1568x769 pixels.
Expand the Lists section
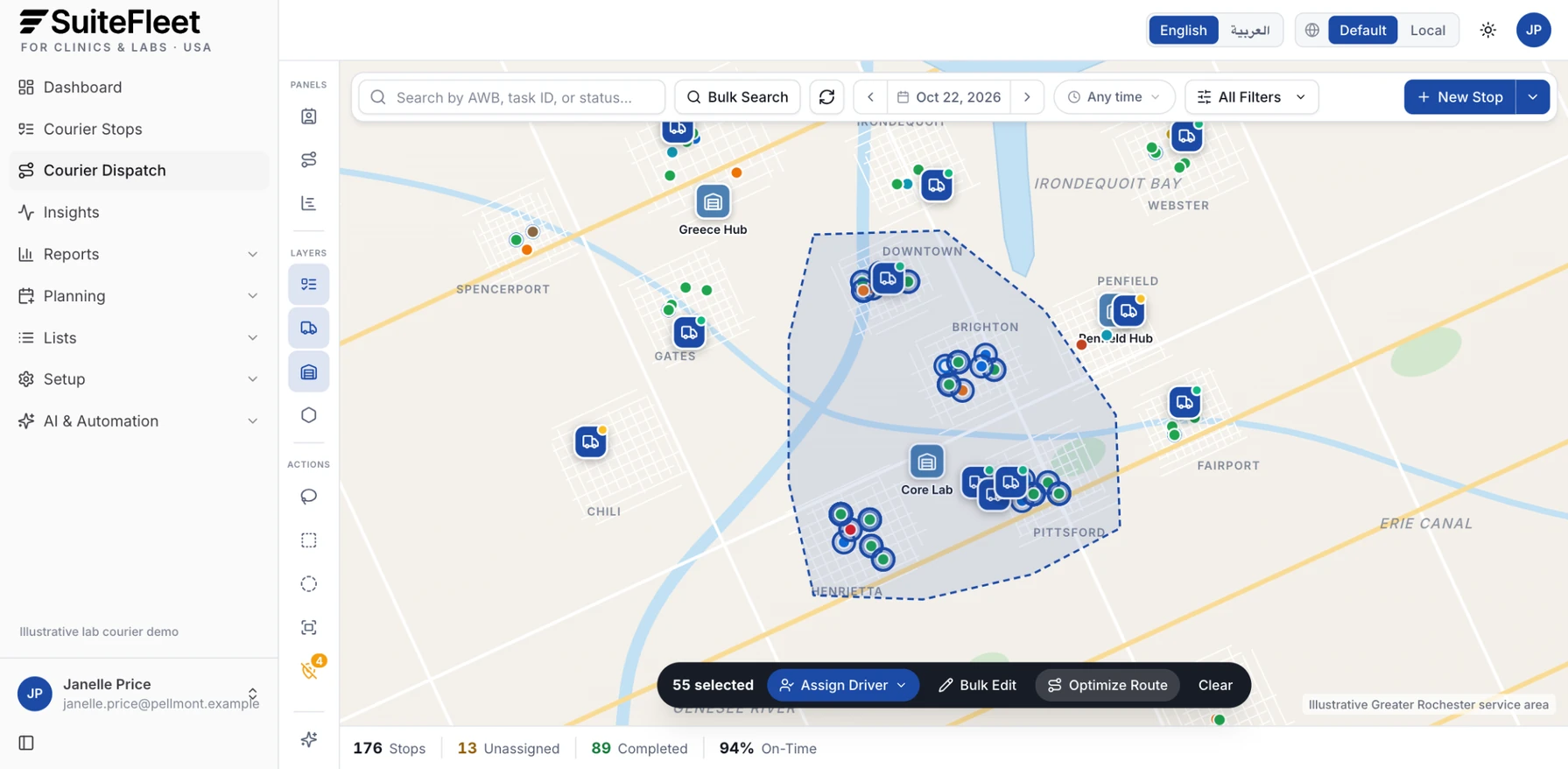139,338
